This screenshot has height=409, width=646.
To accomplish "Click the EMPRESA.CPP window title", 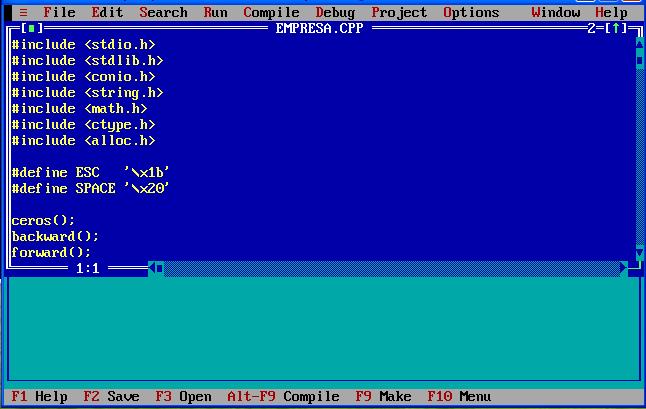I will coord(319,28).
